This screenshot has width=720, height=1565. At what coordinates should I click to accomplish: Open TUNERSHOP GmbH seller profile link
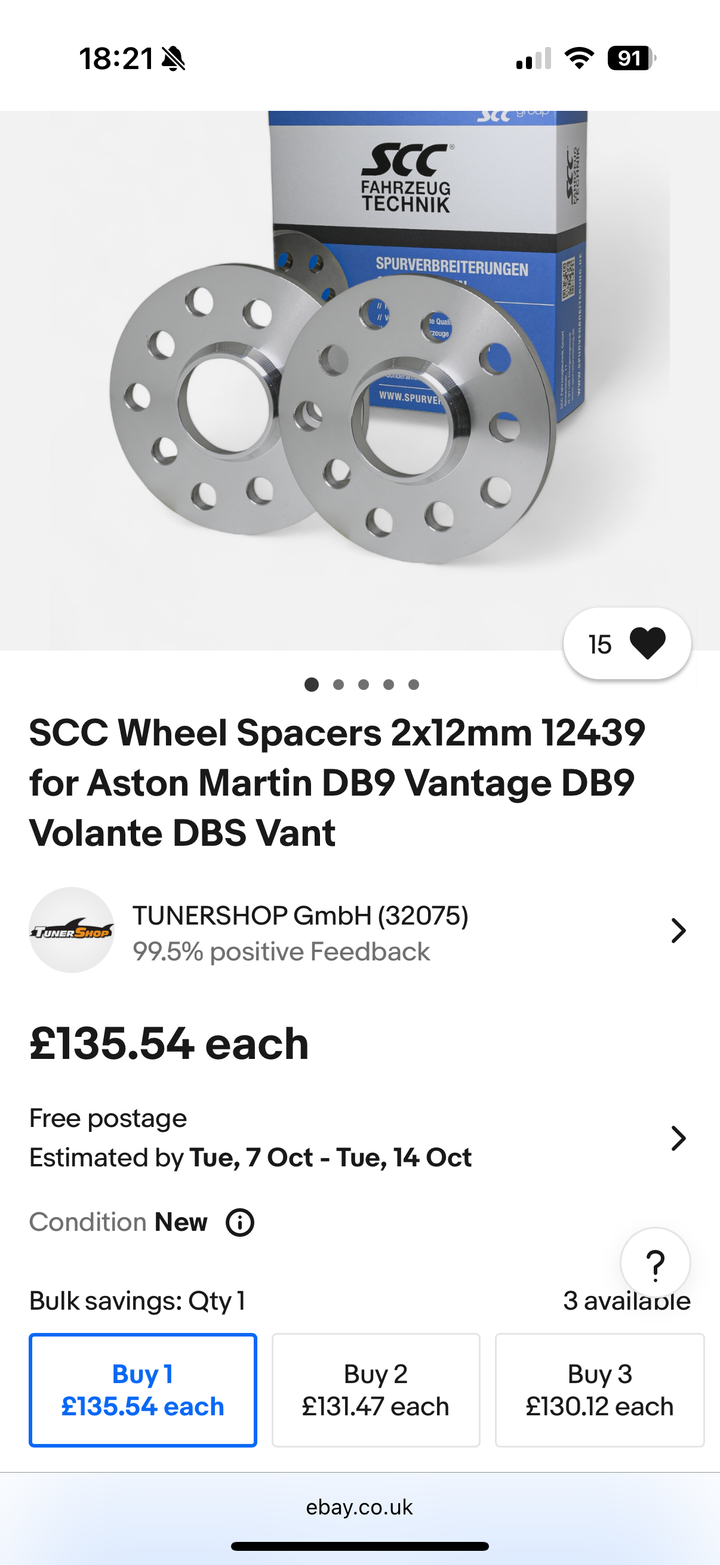(x=300, y=915)
